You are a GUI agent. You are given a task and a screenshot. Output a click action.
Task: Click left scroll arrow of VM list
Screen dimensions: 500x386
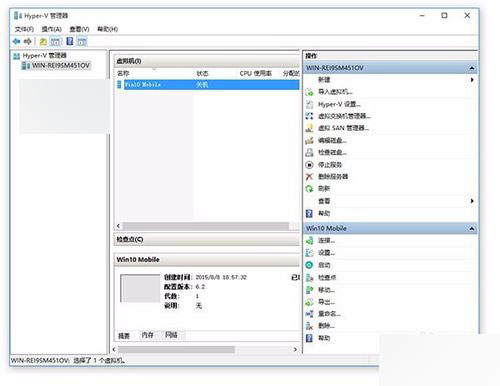coord(118,226)
